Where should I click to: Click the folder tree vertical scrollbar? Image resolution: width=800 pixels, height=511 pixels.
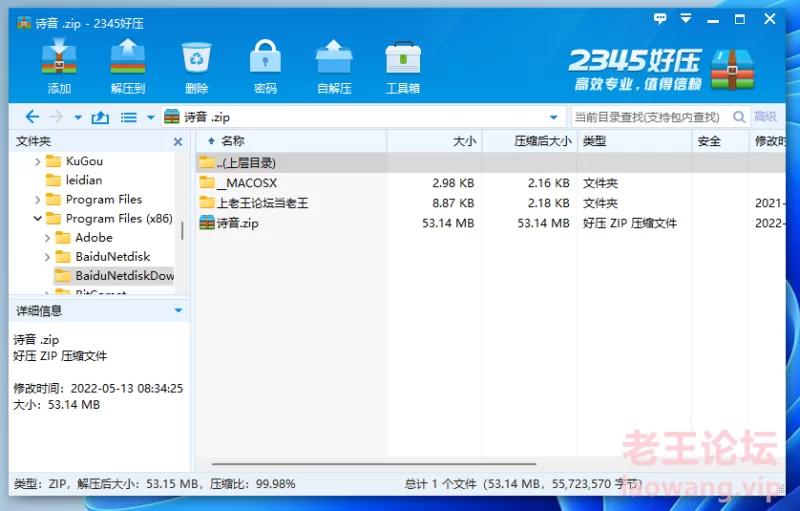click(x=182, y=232)
